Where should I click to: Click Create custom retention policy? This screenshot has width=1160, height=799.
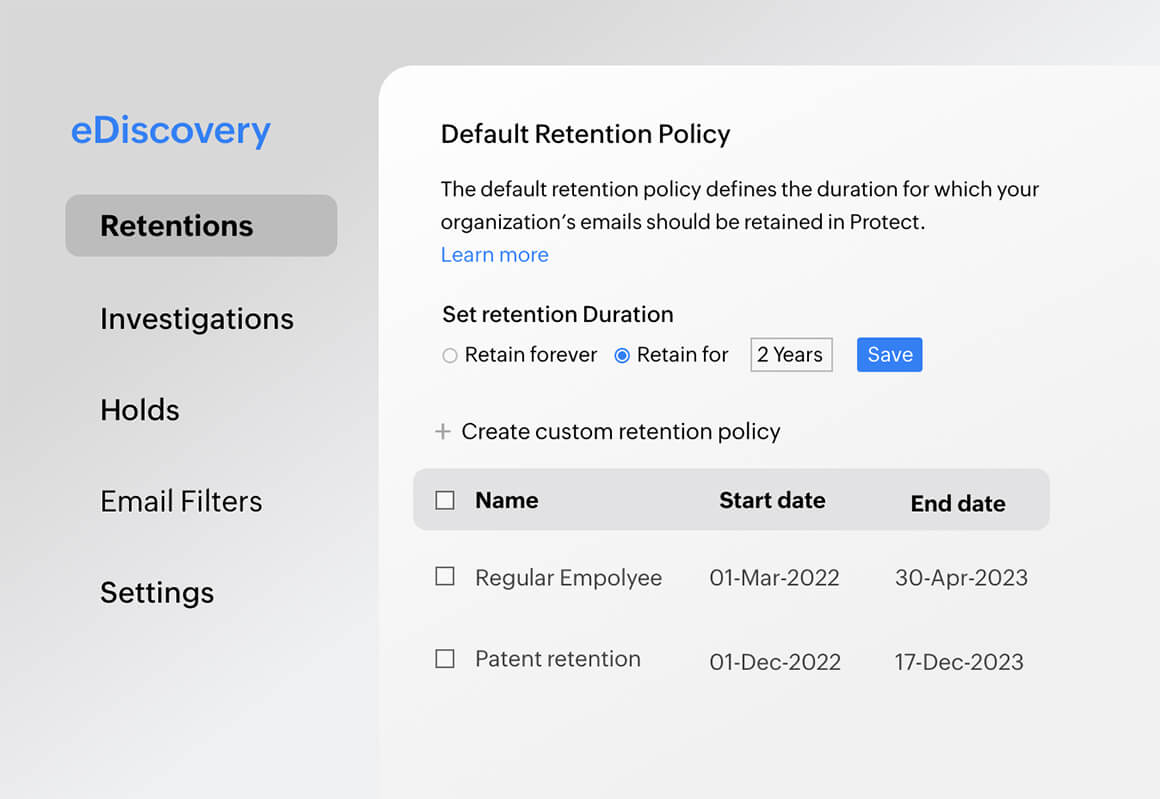(x=621, y=431)
